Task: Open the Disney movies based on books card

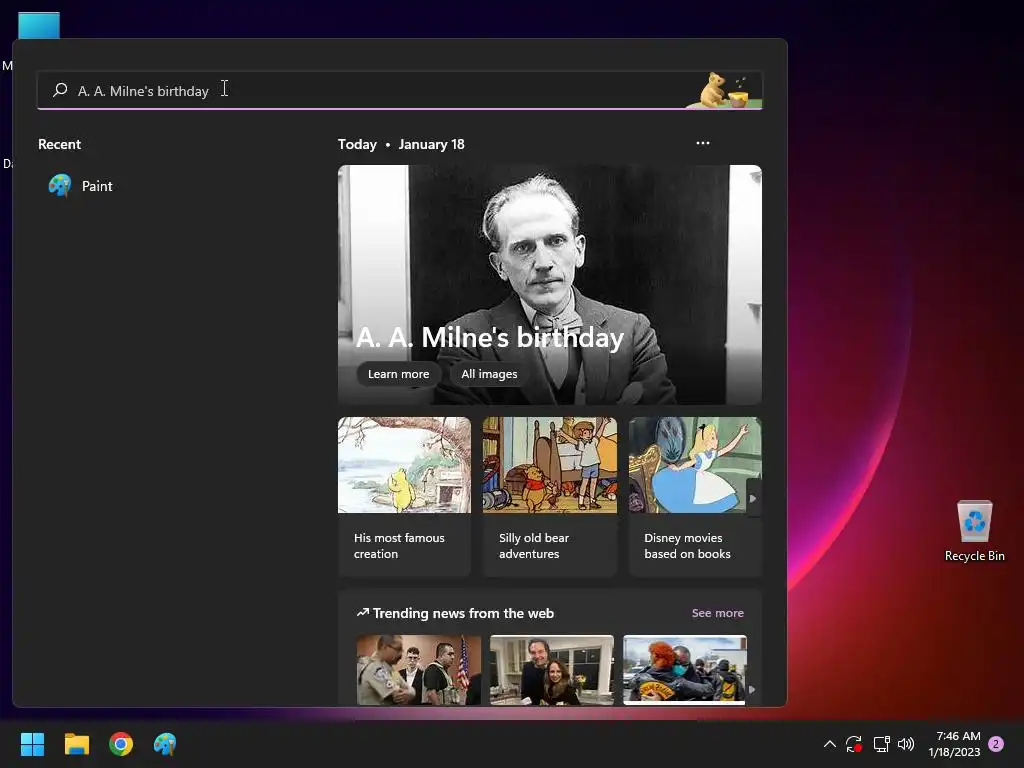Action: click(x=695, y=497)
